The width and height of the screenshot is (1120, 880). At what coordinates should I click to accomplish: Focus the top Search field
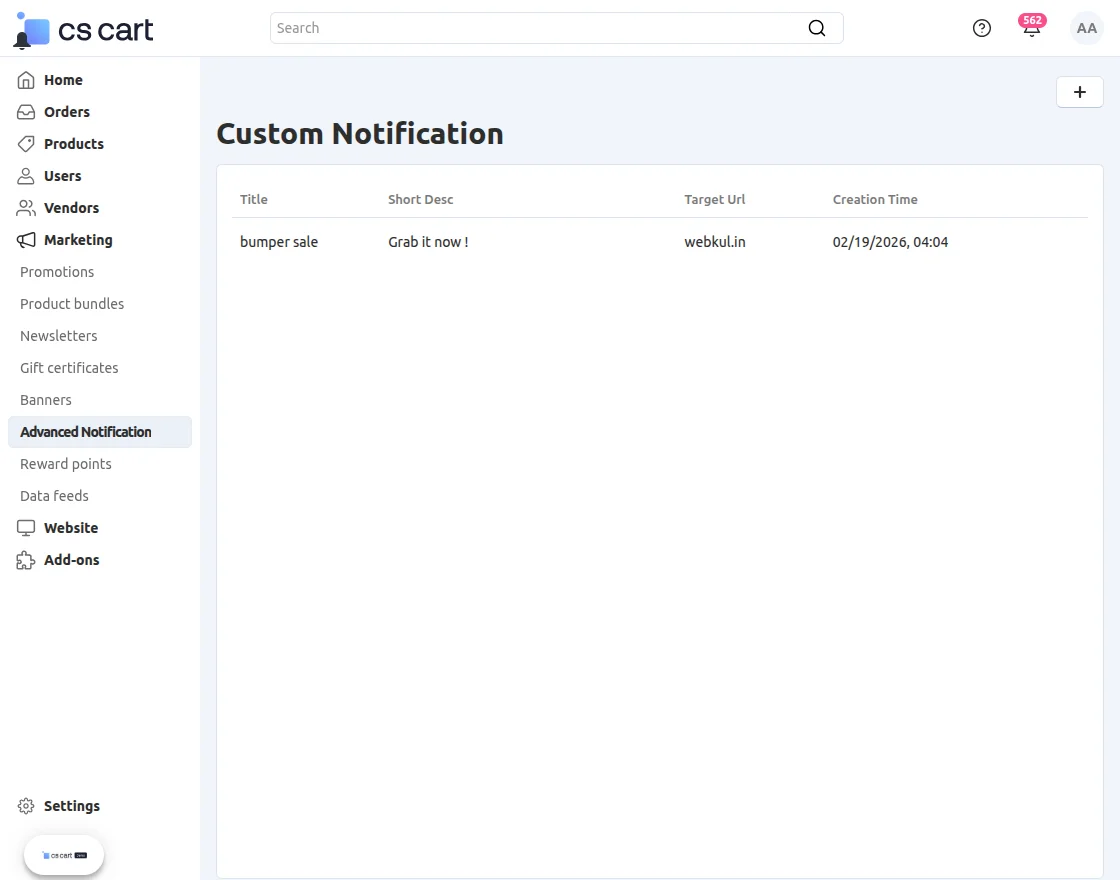(540, 28)
